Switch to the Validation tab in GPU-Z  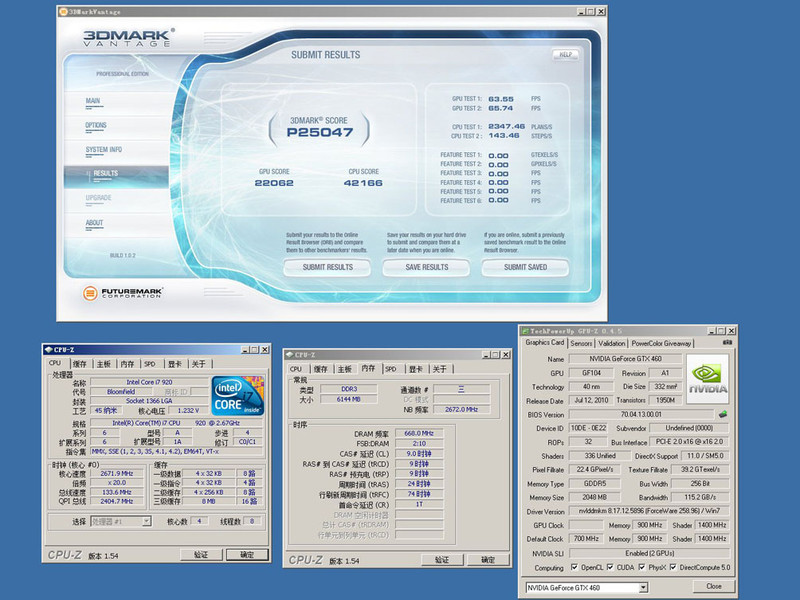(612, 343)
